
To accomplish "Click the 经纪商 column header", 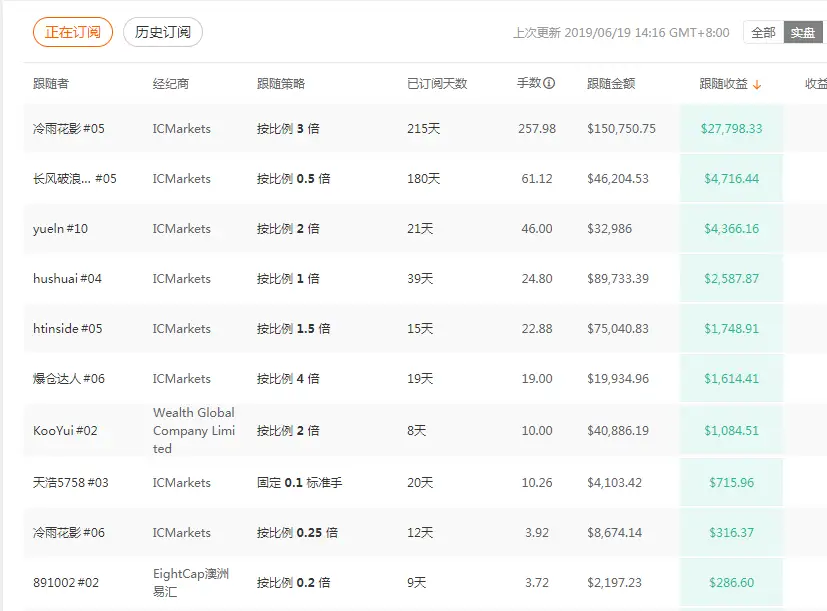I will tap(170, 83).
